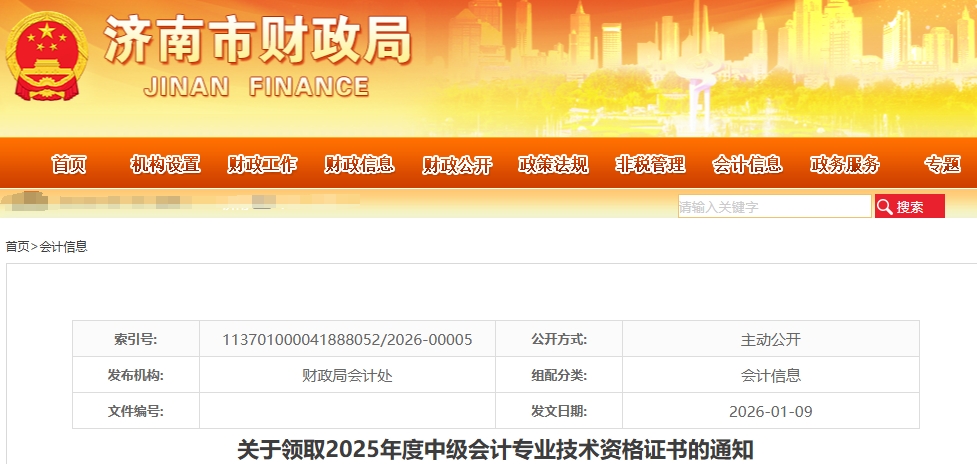Select index number 11370100004188052/2026-00005
The height and width of the screenshot is (464, 977).
pyautogui.click(x=347, y=339)
